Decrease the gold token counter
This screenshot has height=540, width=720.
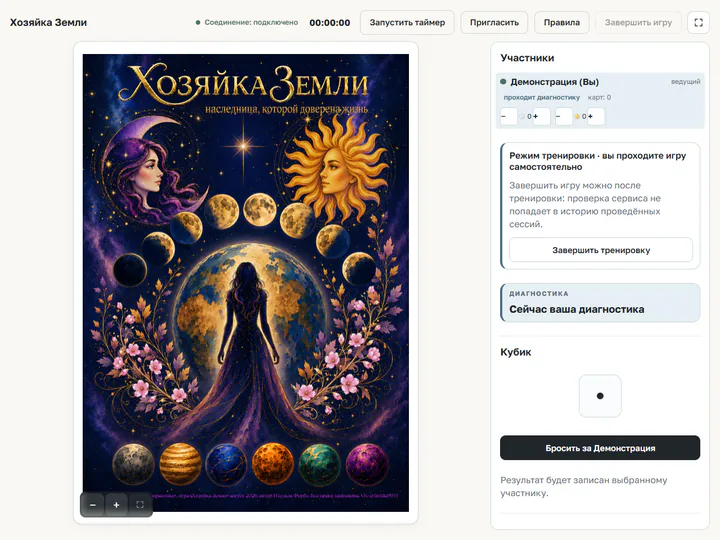point(563,117)
